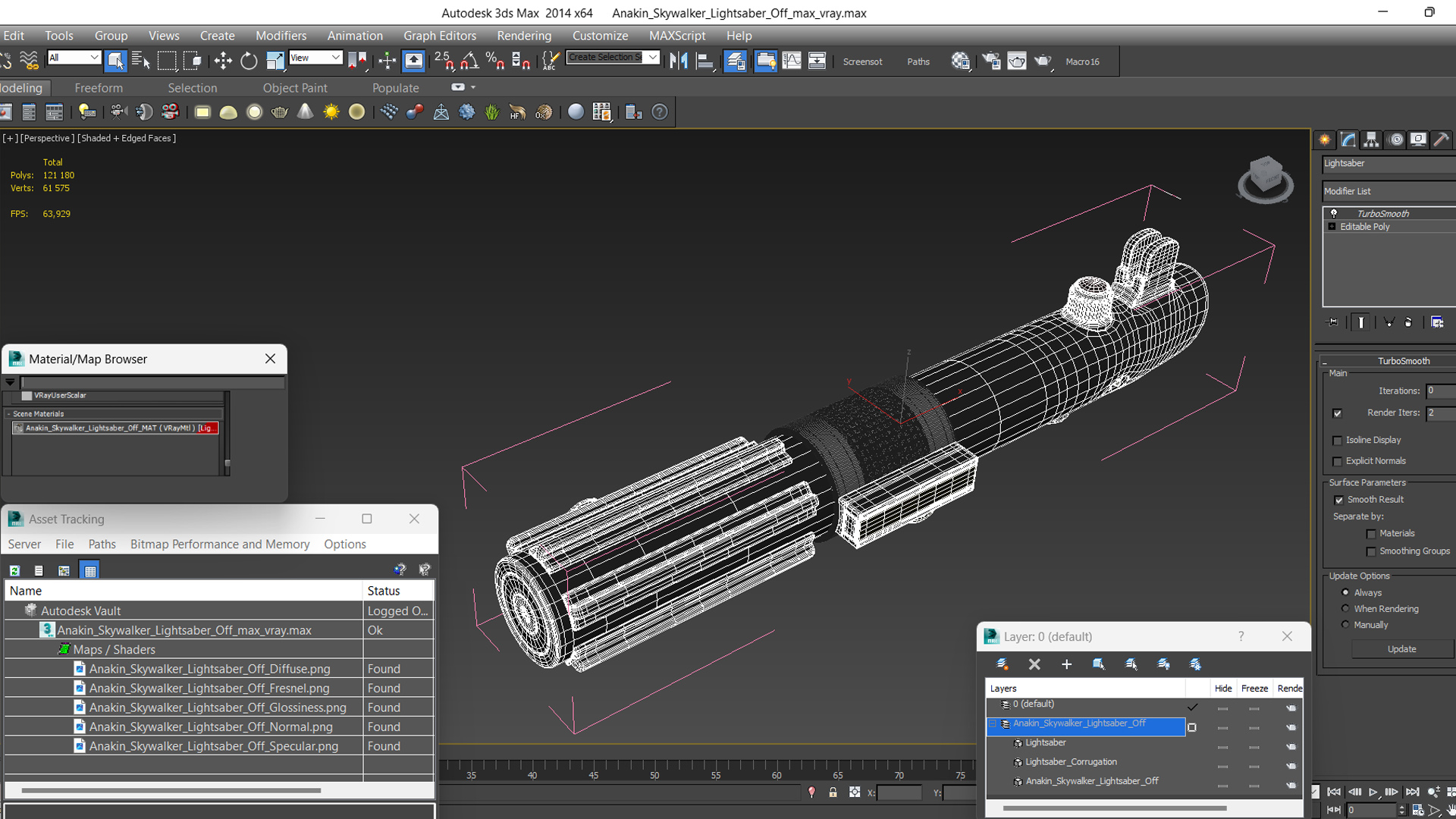The width and height of the screenshot is (1456, 819).
Task: Go to the end of animation
Action: click(1412, 792)
